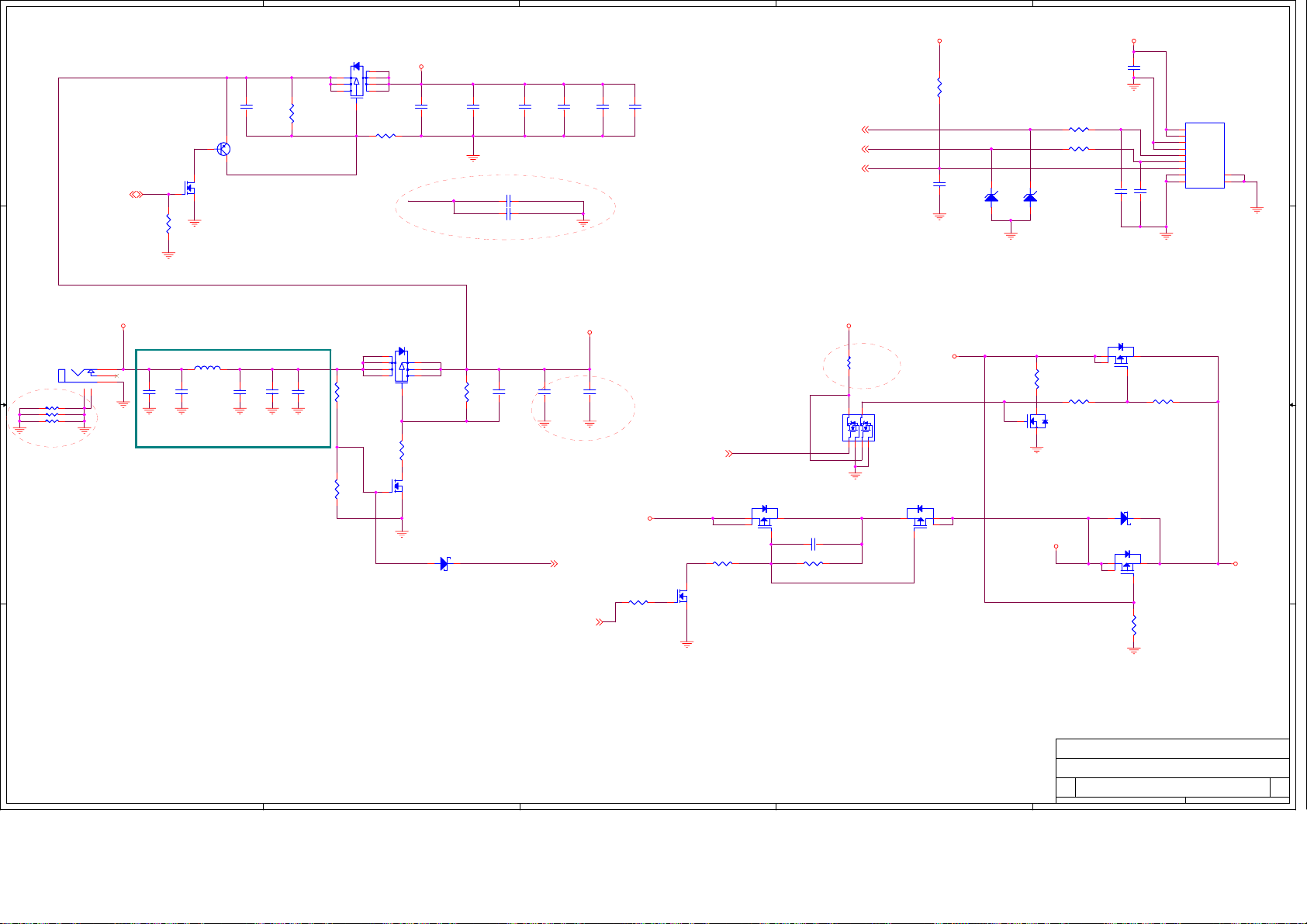Select the series resistor on the middle signal line
Image resolution: width=1307 pixels, height=924 pixels.
point(1079,149)
